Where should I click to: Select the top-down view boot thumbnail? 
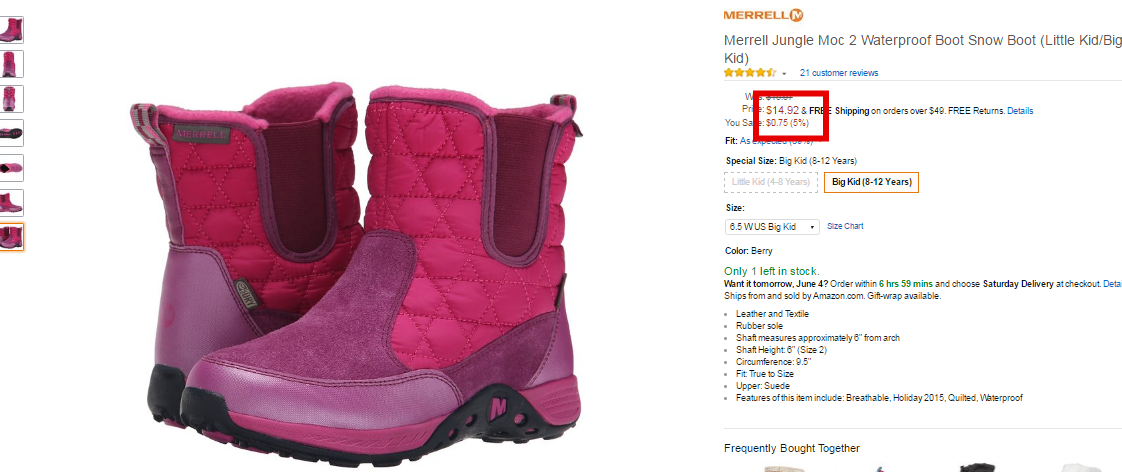(11, 167)
